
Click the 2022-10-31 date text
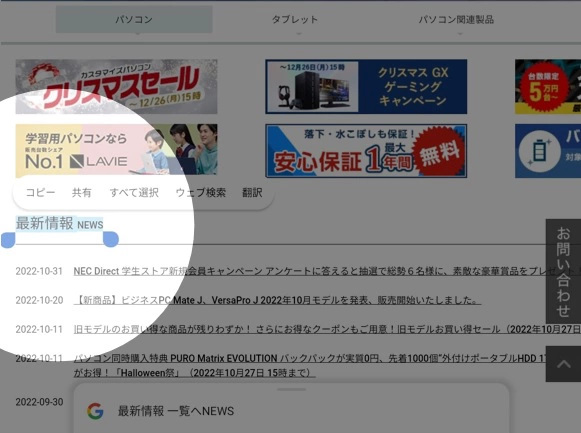pyautogui.click(x=39, y=271)
